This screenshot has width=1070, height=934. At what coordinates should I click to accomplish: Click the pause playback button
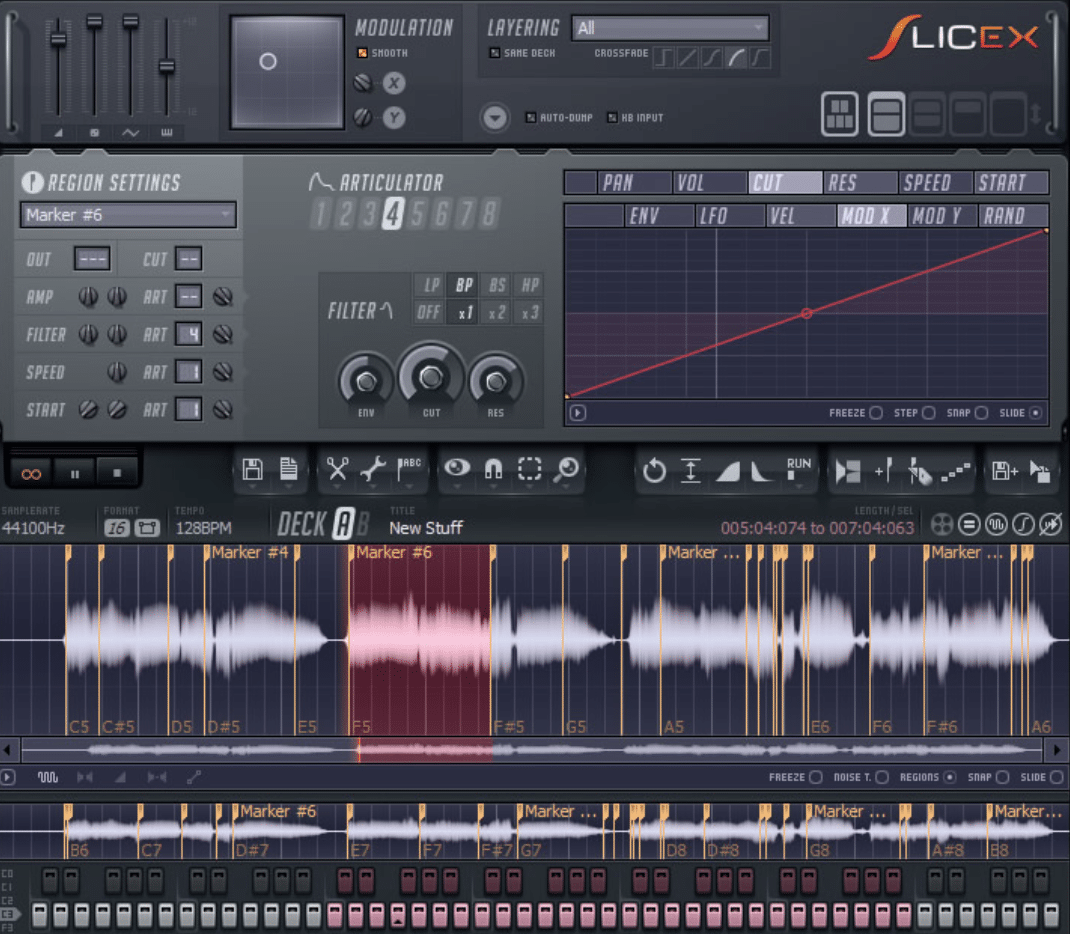(x=75, y=473)
